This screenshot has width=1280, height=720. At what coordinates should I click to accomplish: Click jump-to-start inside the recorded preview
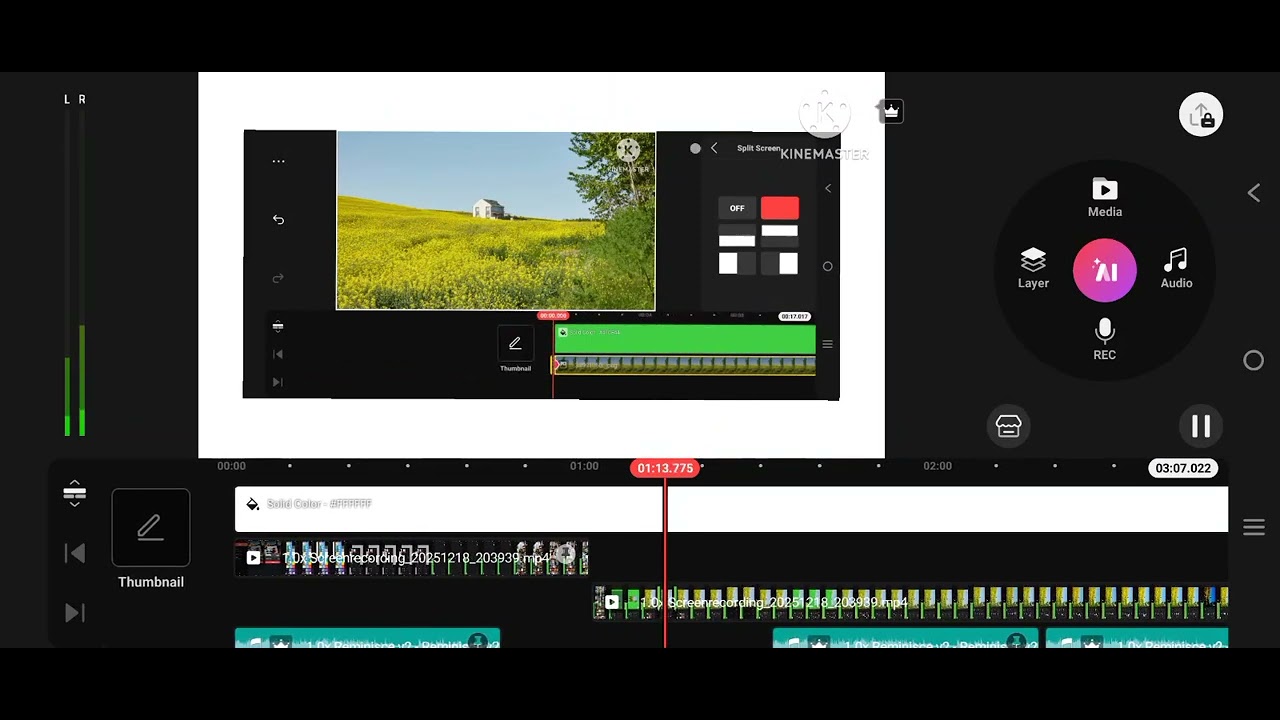pyautogui.click(x=278, y=354)
